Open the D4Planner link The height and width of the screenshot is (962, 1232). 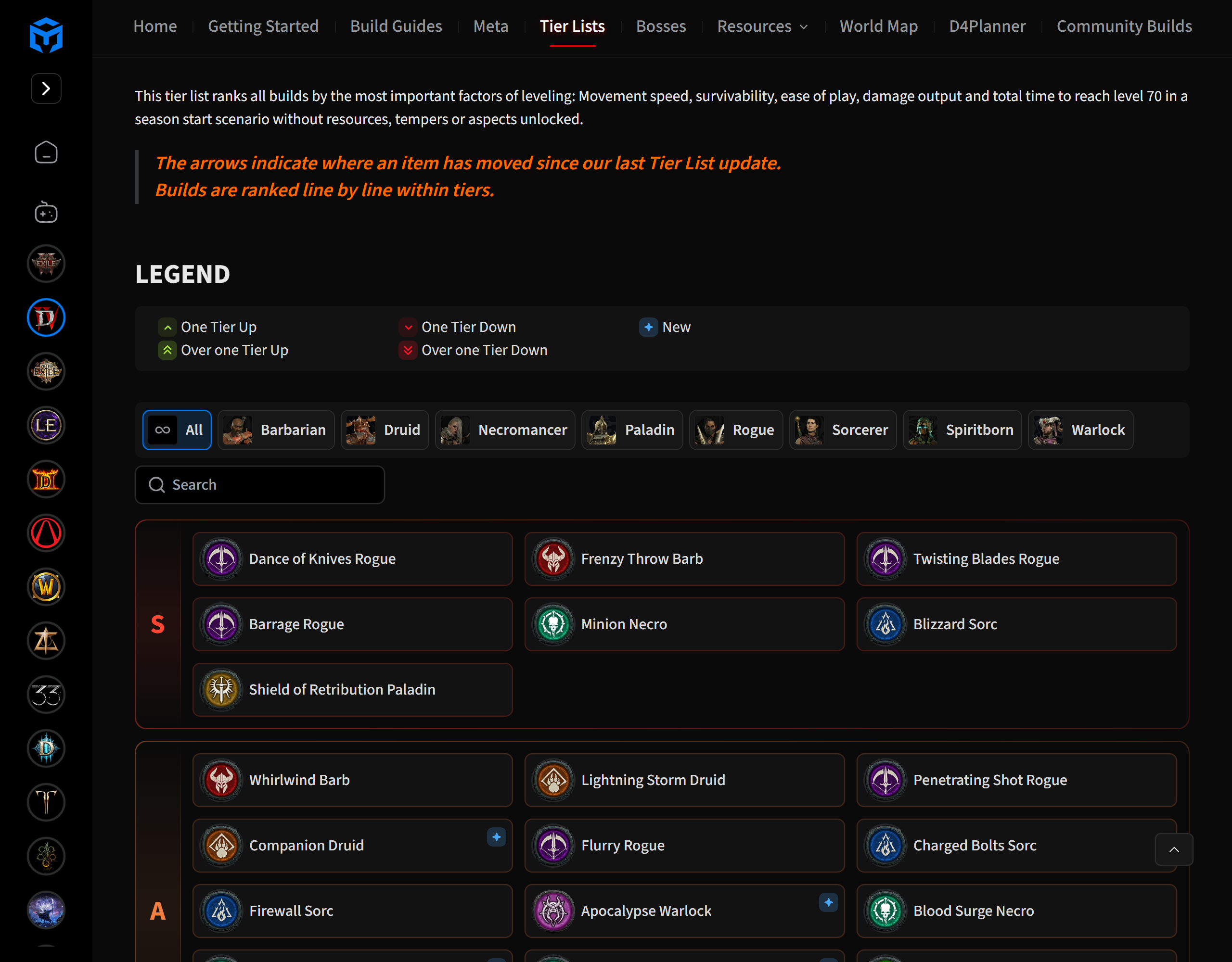[987, 26]
